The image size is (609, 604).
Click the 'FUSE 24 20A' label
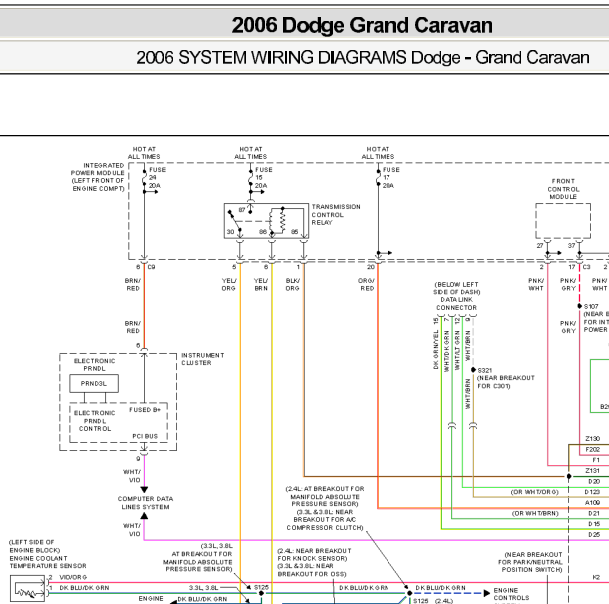click(x=157, y=178)
